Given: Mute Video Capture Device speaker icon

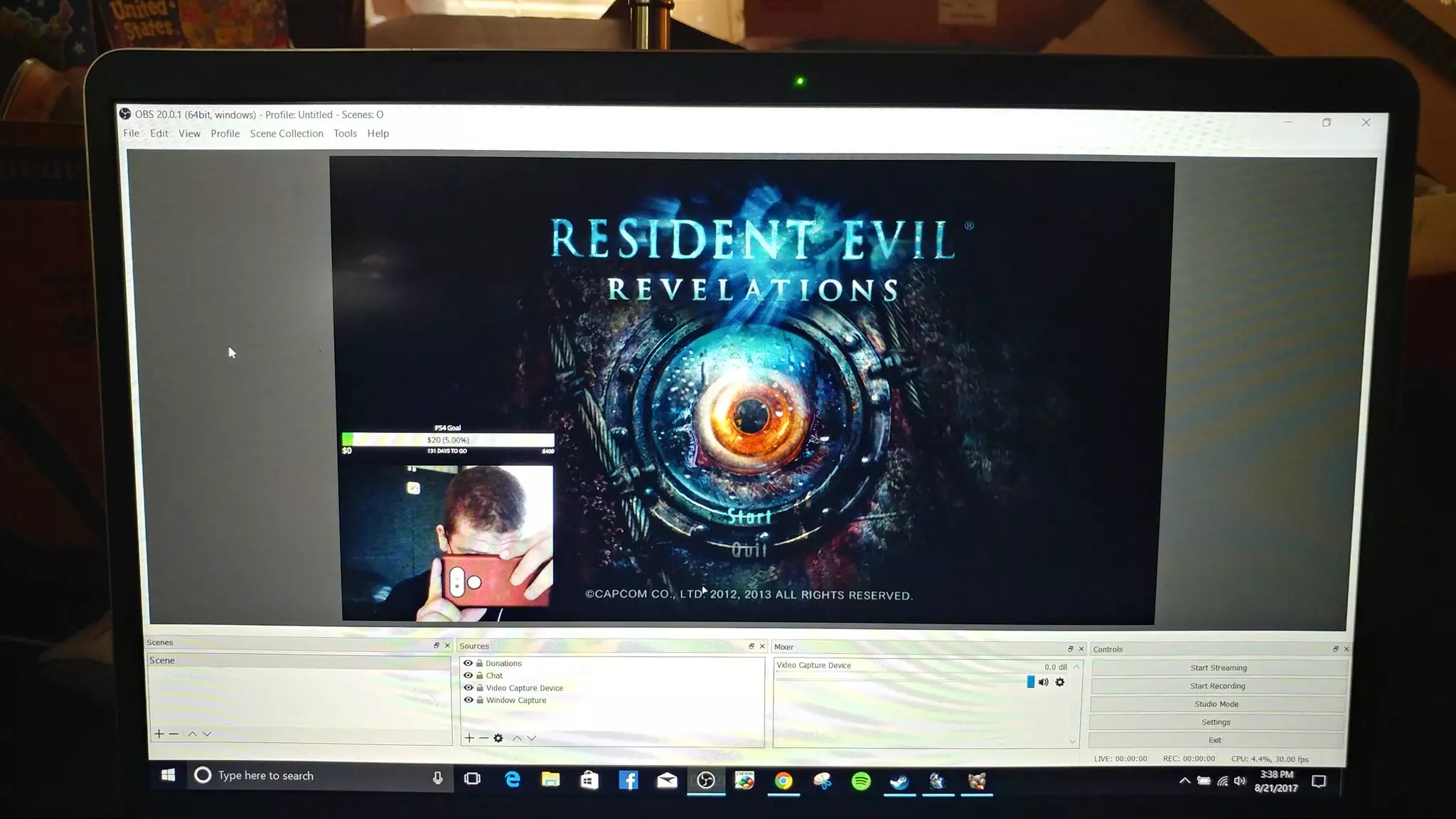Looking at the screenshot, I should (x=1043, y=682).
